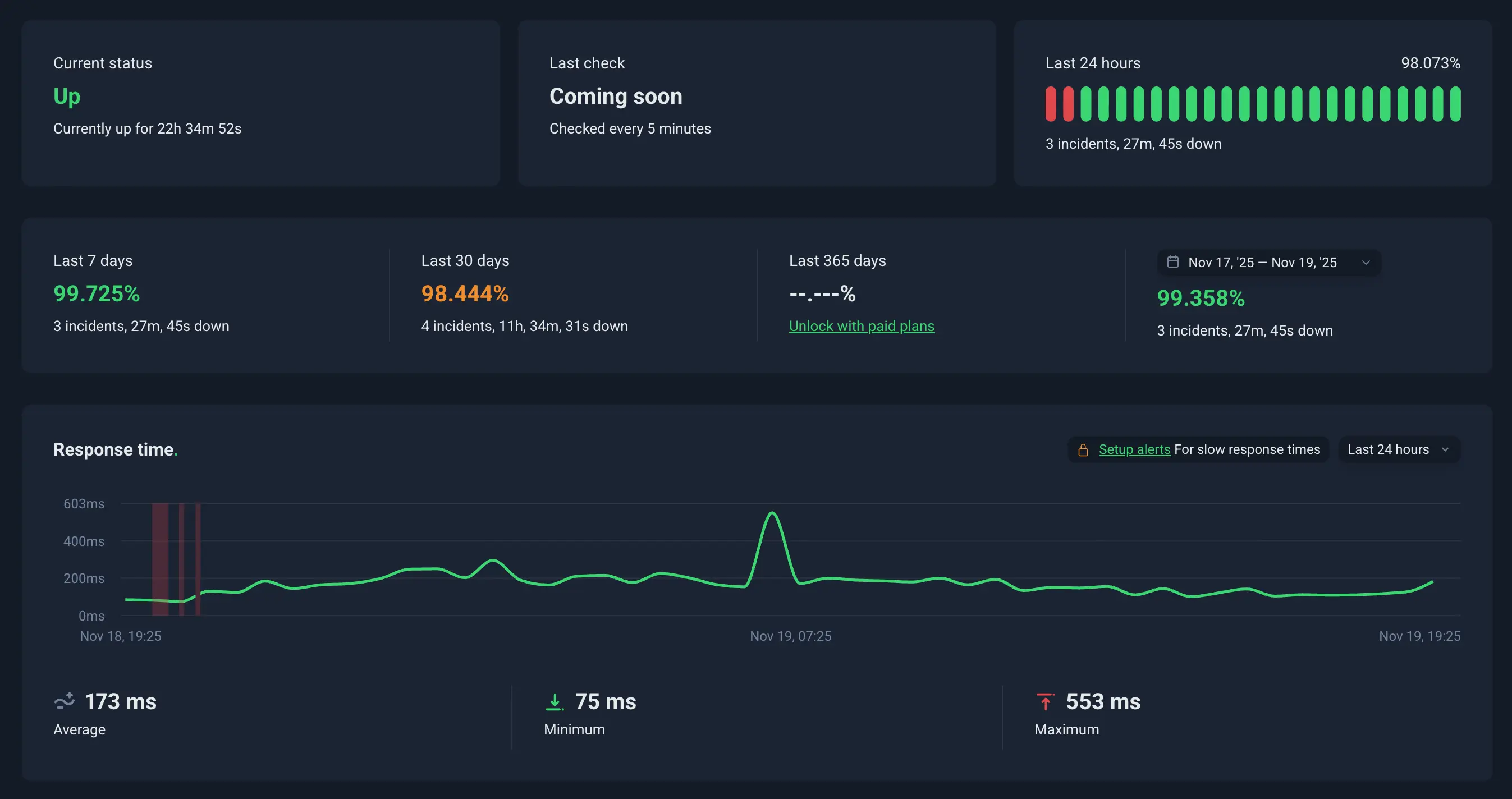Click the rightmost green uptime bar in the 24-hour strip
The image size is (1512, 799).
pyautogui.click(x=1456, y=104)
